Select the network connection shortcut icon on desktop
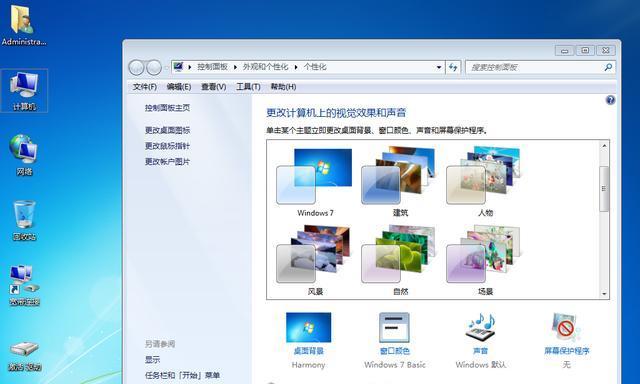 [x=24, y=286]
